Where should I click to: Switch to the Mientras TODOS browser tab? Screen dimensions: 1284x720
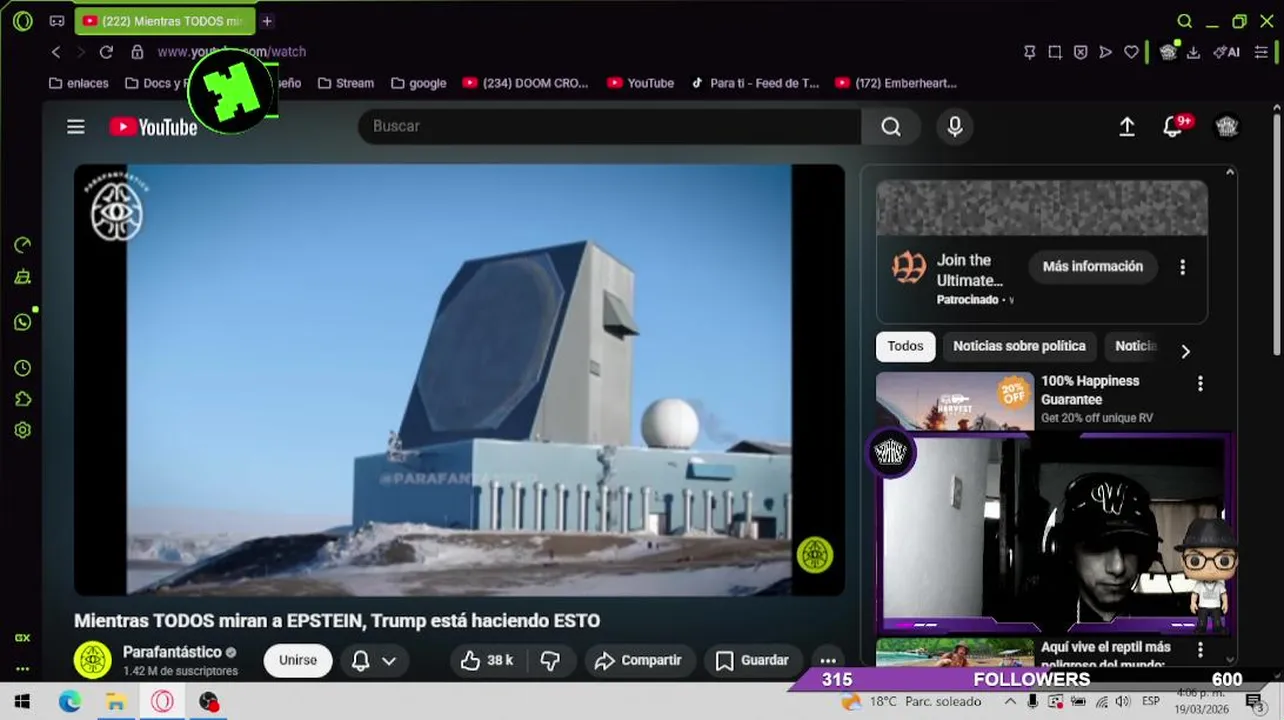[x=164, y=21]
